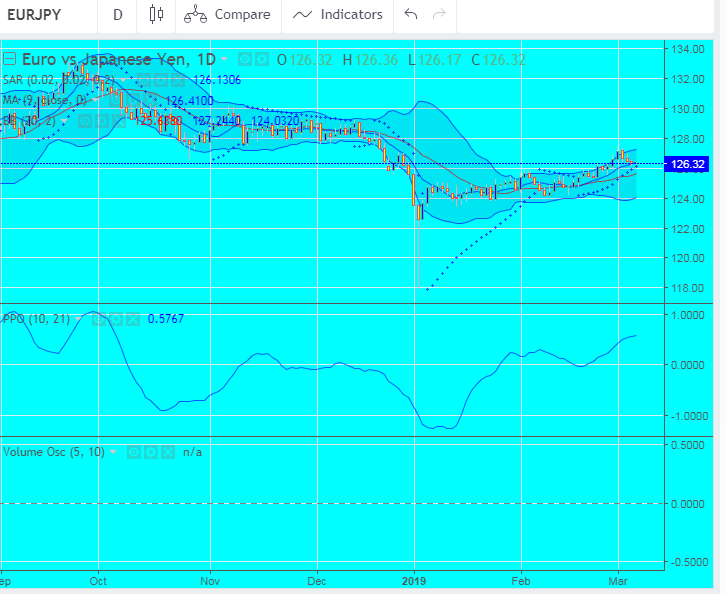Open settings for the main EURJPY series

[x=261, y=60]
